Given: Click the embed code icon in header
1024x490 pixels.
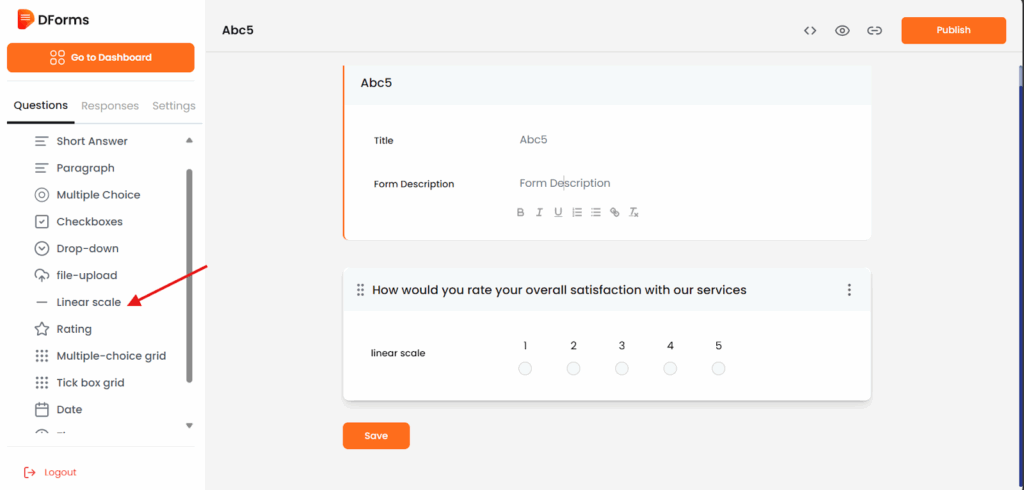Looking at the screenshot, I should pyautogui.click(x=810, y=31).
